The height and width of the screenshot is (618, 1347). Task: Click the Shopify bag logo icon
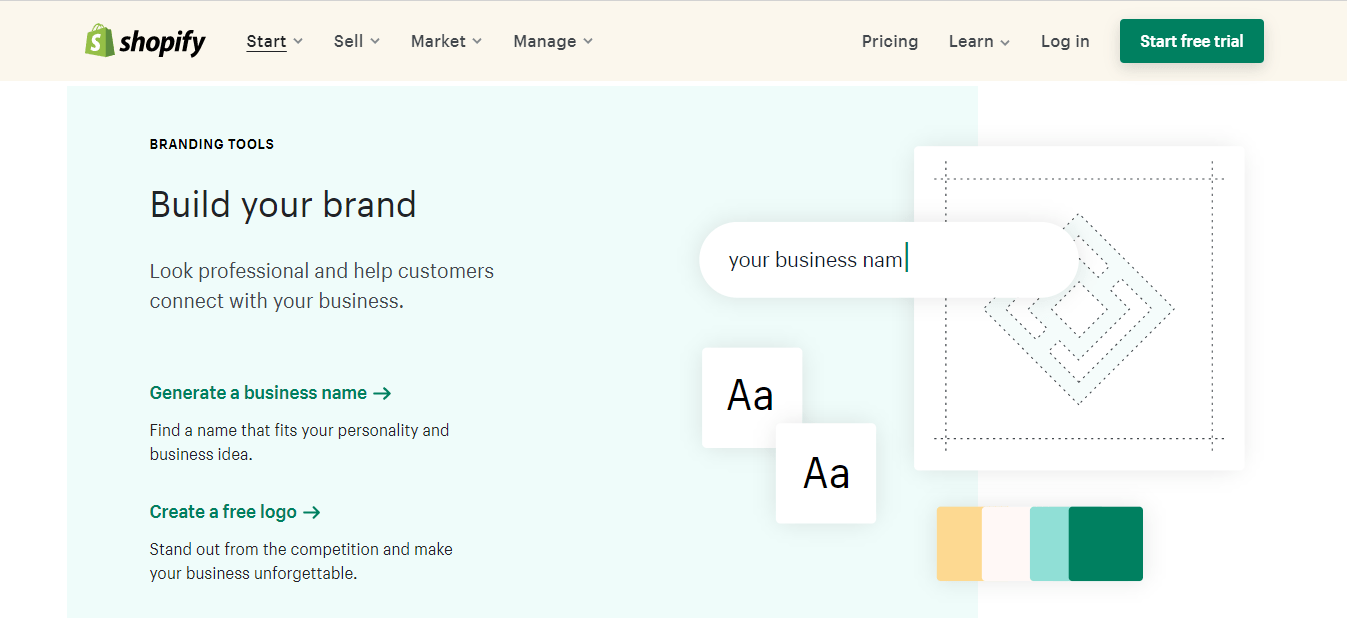click(x=99, y=41)
